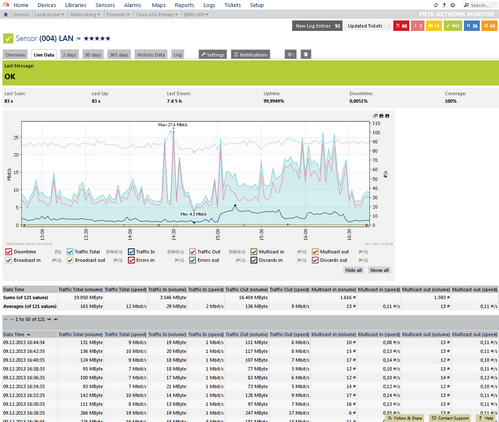This screenshot has width=499, height=422.
Task: Click the red Down sensors counter 68
Action: (x=401, y=26)
